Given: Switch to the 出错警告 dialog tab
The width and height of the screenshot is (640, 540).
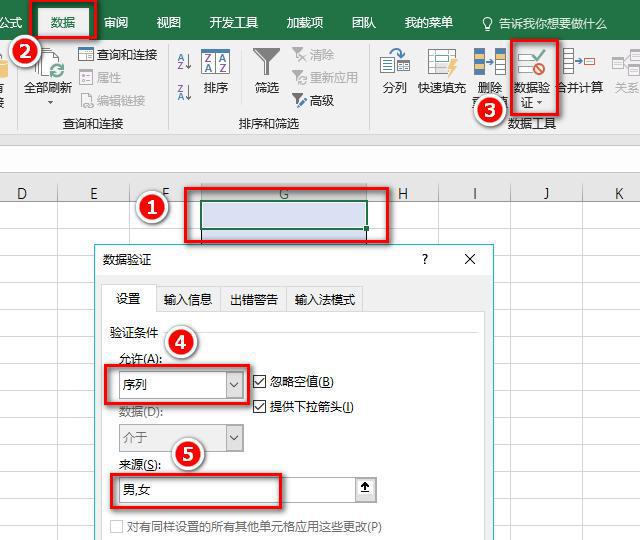Looking at the screenshot, I should tap(254, 300).
